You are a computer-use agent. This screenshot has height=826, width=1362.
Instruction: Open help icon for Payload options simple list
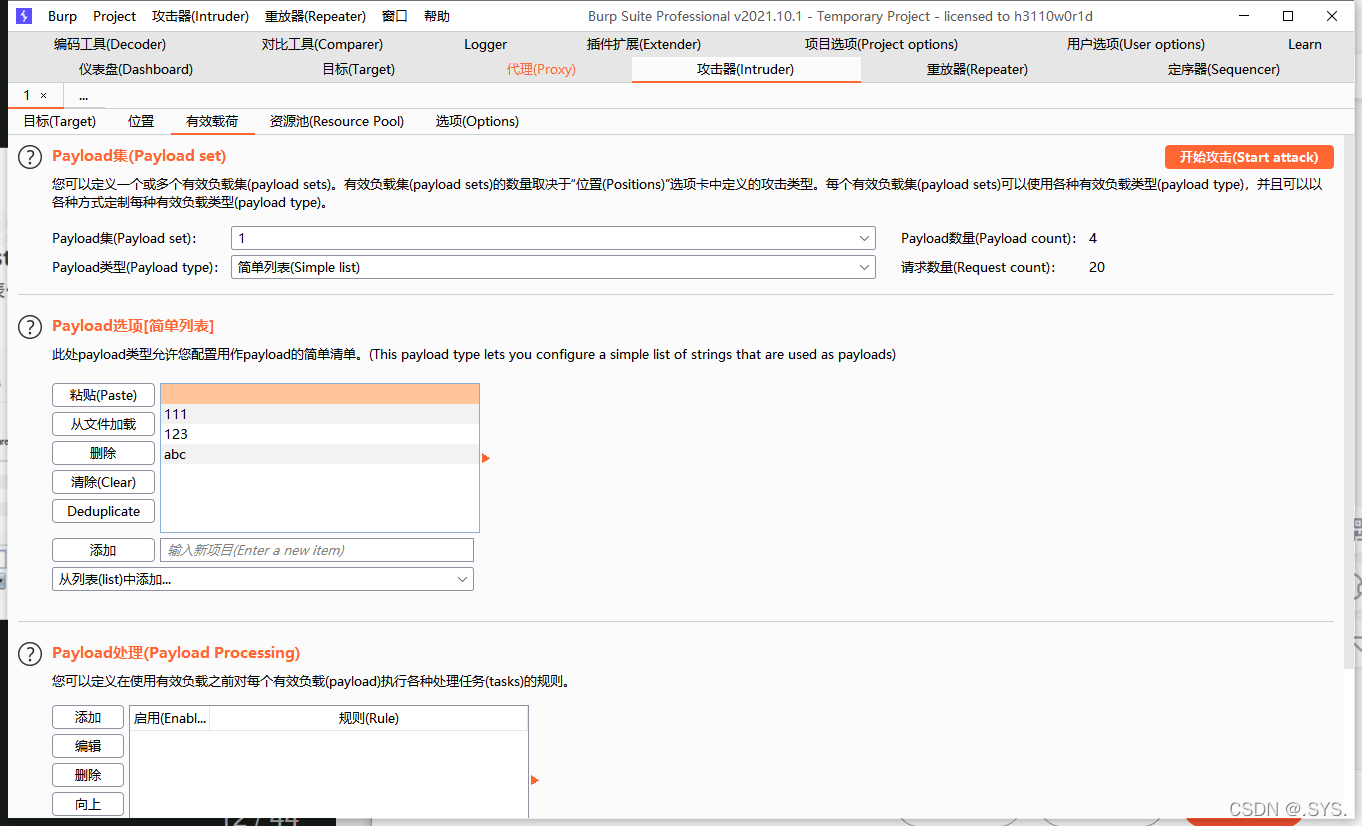[32, 327]
